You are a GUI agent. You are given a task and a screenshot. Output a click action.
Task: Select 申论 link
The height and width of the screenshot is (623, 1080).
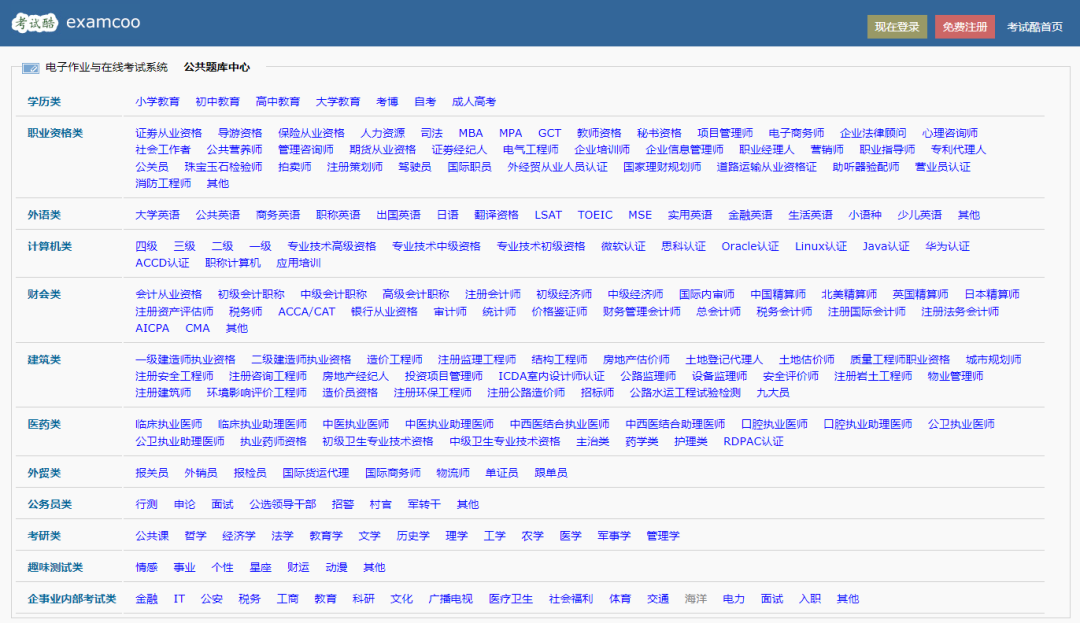pyautogui.click(x=184, y=504)
